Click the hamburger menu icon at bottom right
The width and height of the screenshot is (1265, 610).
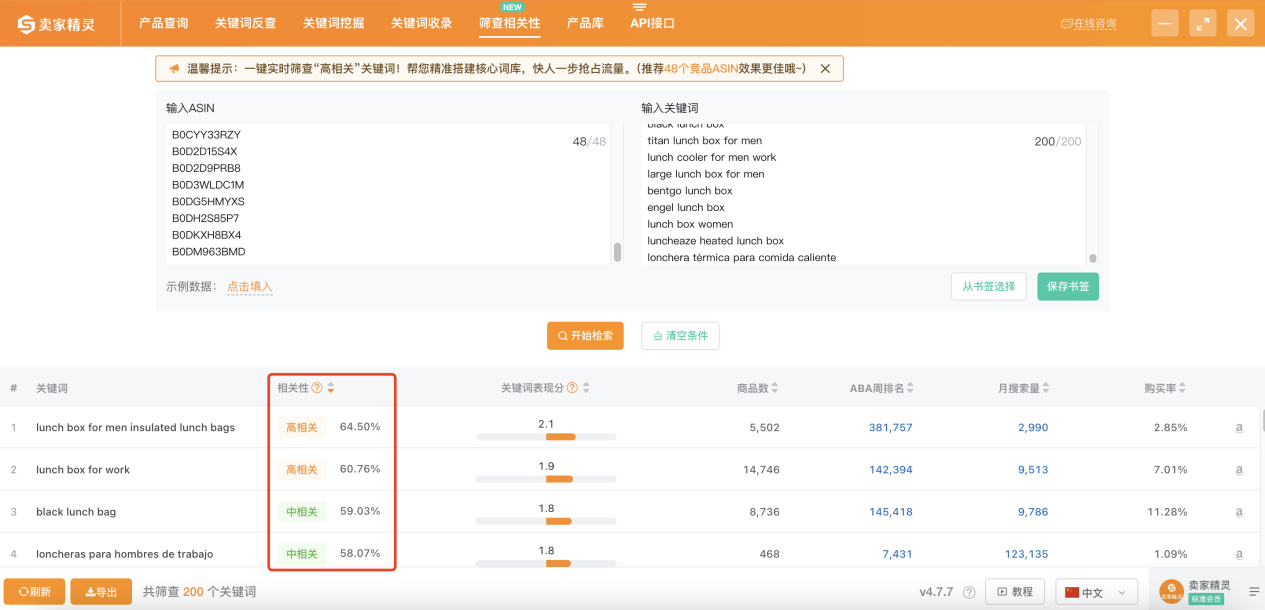tap(1253, 591)
